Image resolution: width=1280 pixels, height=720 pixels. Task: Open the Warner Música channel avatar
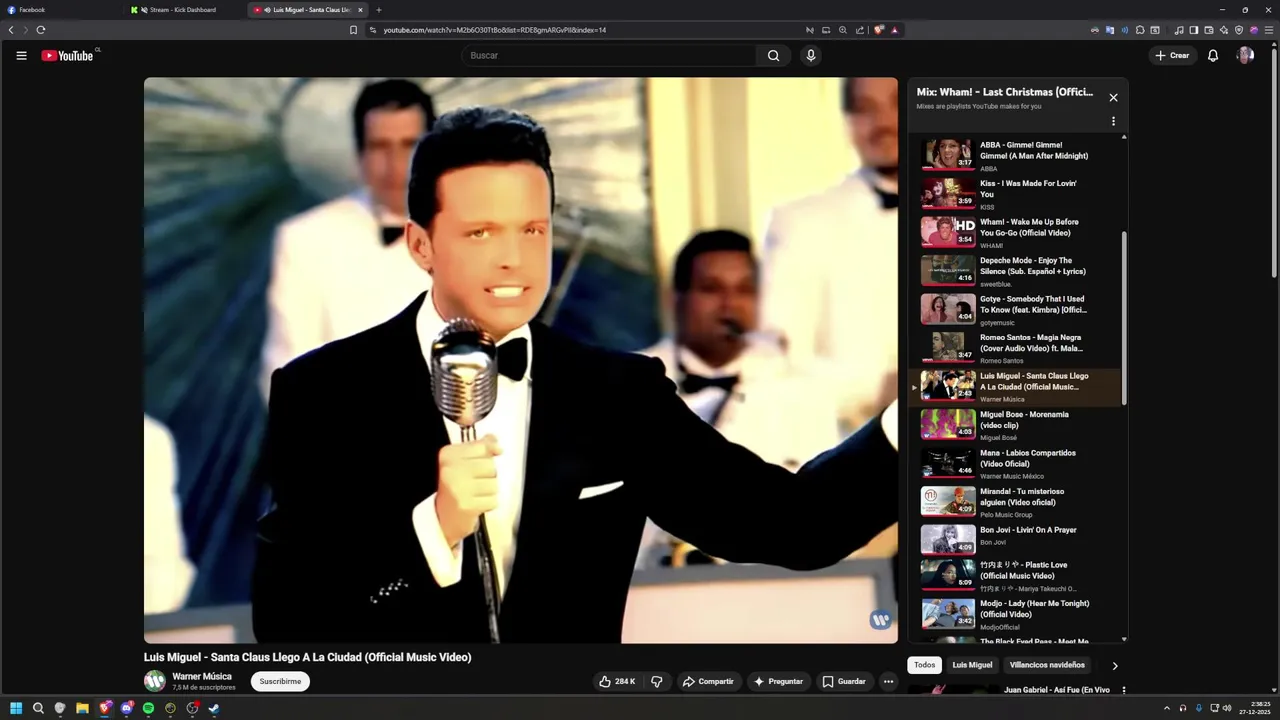pyautogui.click(x=155, y=681)
